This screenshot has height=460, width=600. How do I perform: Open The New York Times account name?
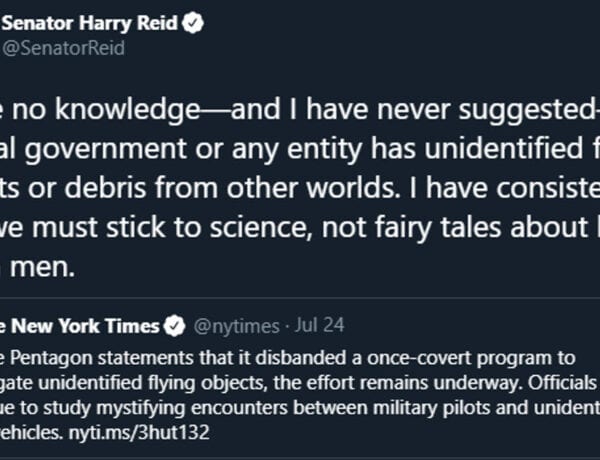pos(80,326)
